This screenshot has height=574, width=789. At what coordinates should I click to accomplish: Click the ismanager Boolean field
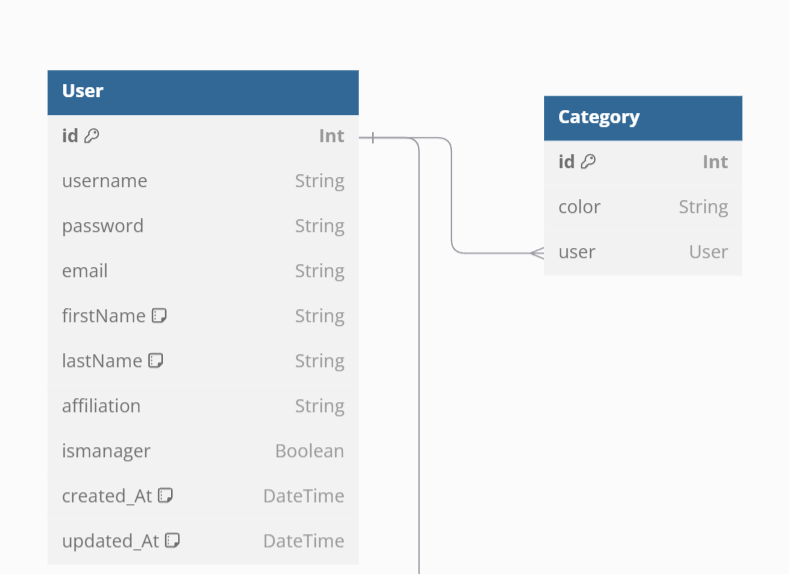(x=202, y=451)
